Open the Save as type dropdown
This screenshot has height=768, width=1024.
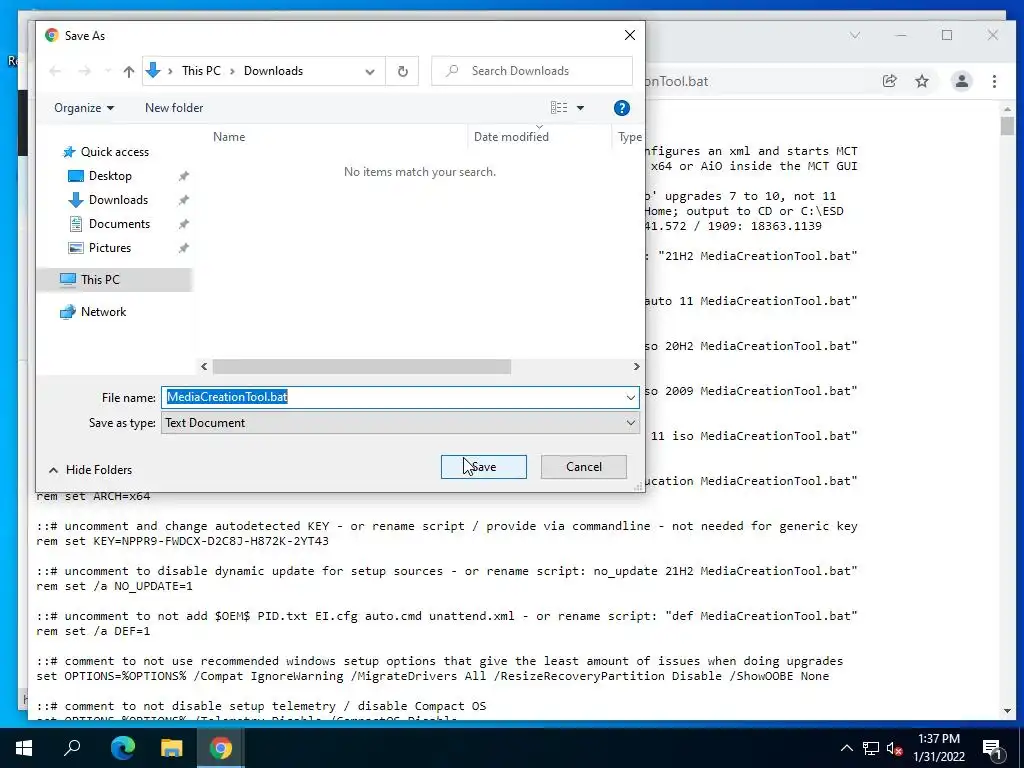[400, 423]
